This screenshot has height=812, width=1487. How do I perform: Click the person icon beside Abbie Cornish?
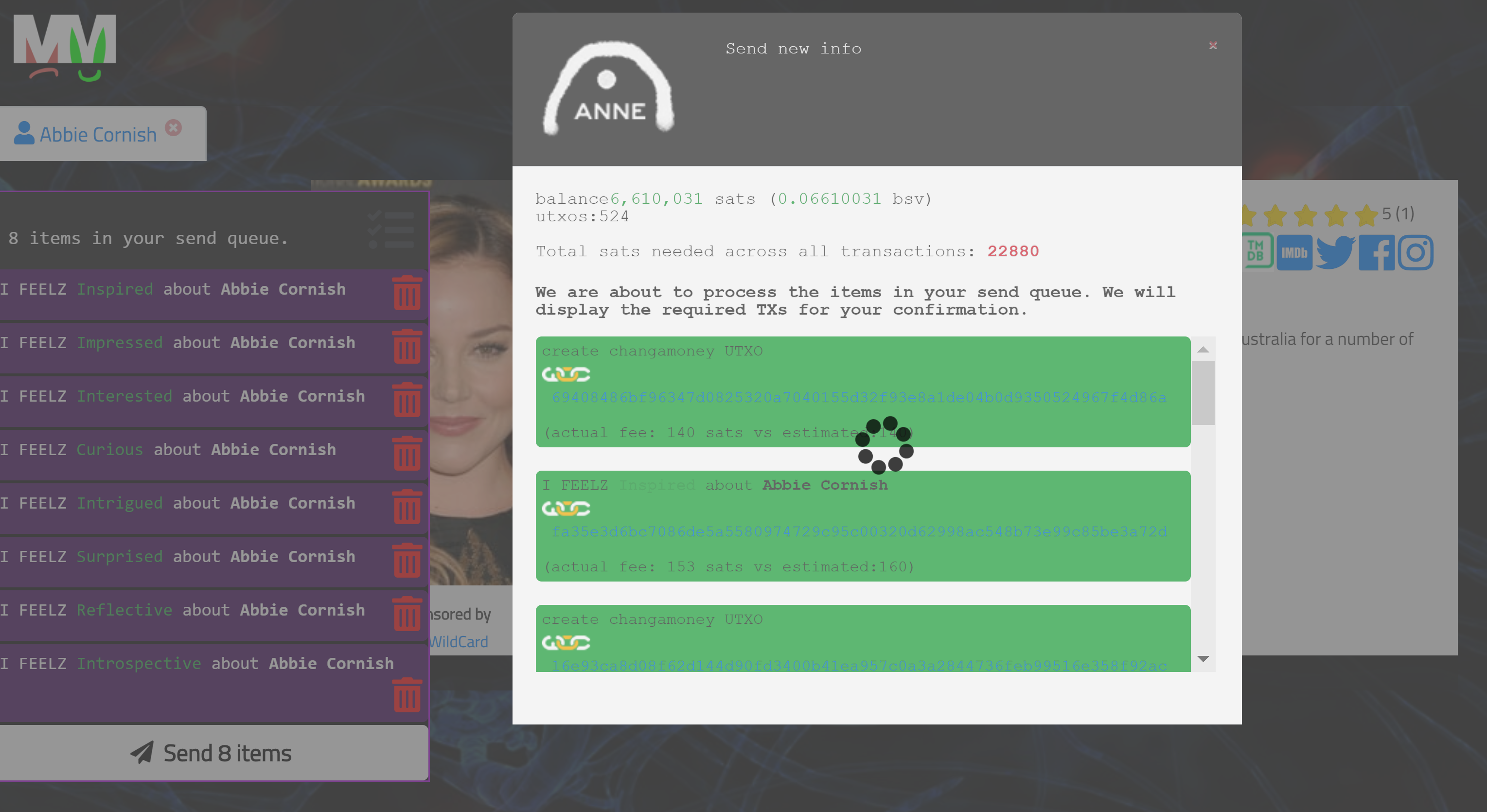(24, 133)
